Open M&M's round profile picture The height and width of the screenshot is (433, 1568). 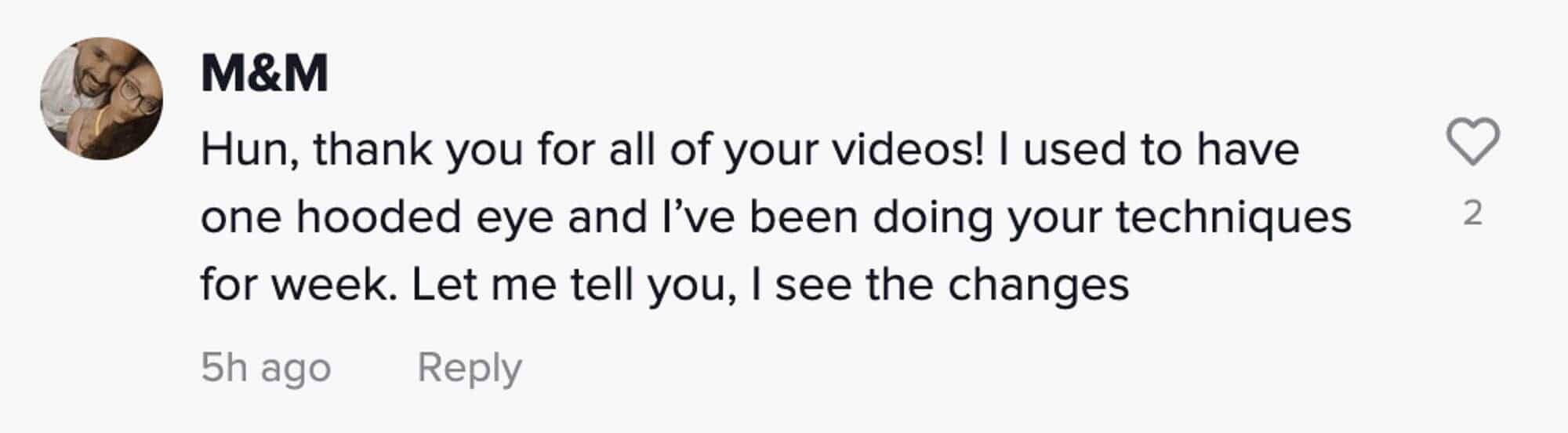point(102,99)
